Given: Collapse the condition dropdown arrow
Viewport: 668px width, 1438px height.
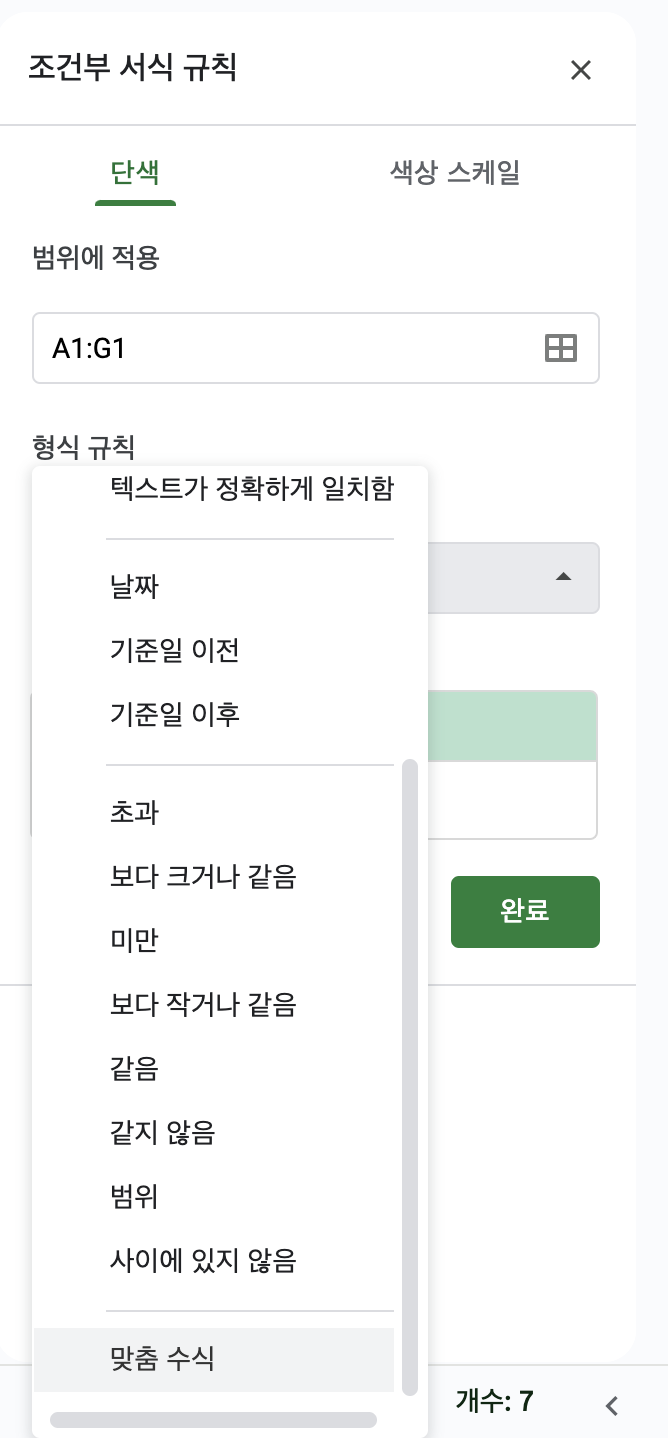Looking at the screenshot, I should [563, 578].
